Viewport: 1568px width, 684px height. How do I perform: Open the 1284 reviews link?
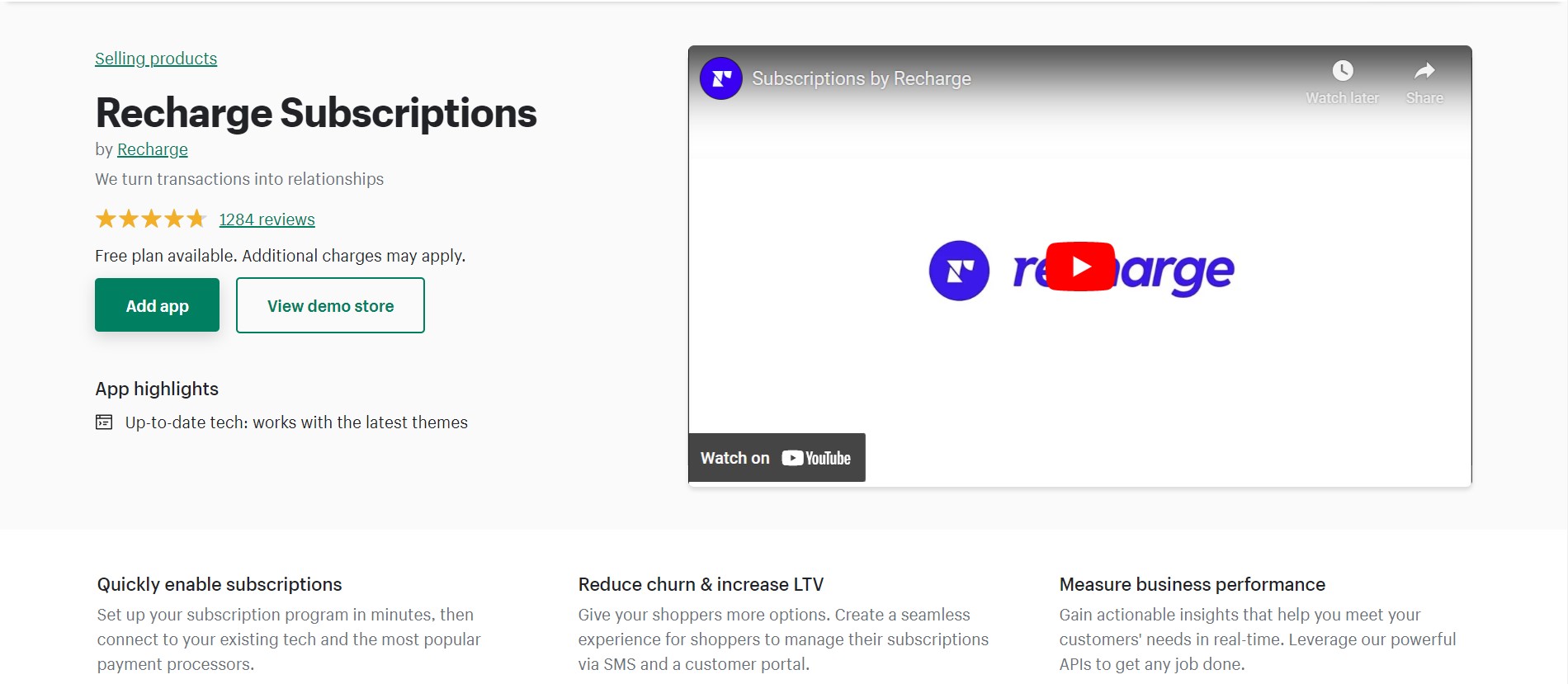tap(267, 219)
